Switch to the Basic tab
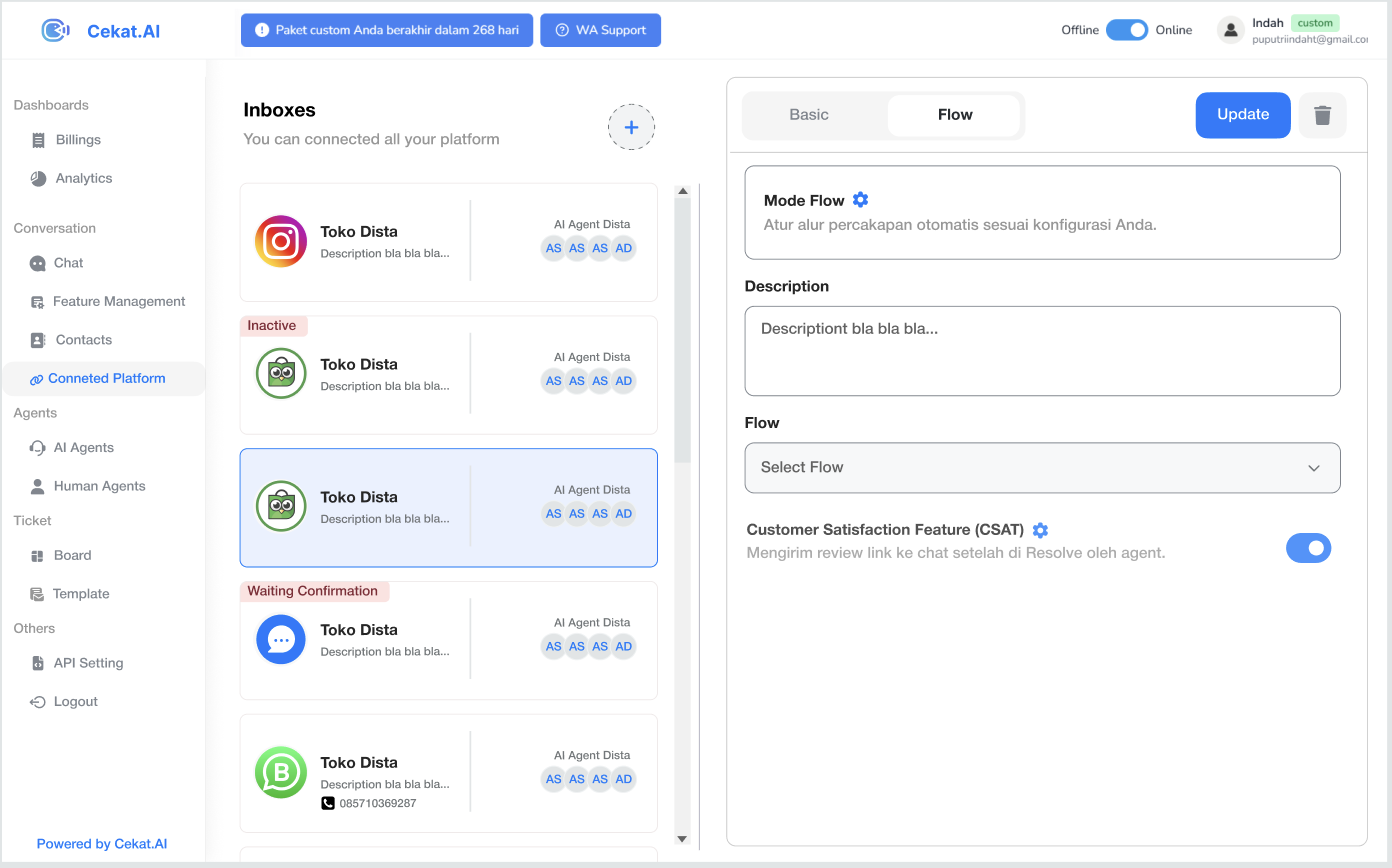This screenshot has width=1392, height=868. pyautogui.click(x=809, y=115)
